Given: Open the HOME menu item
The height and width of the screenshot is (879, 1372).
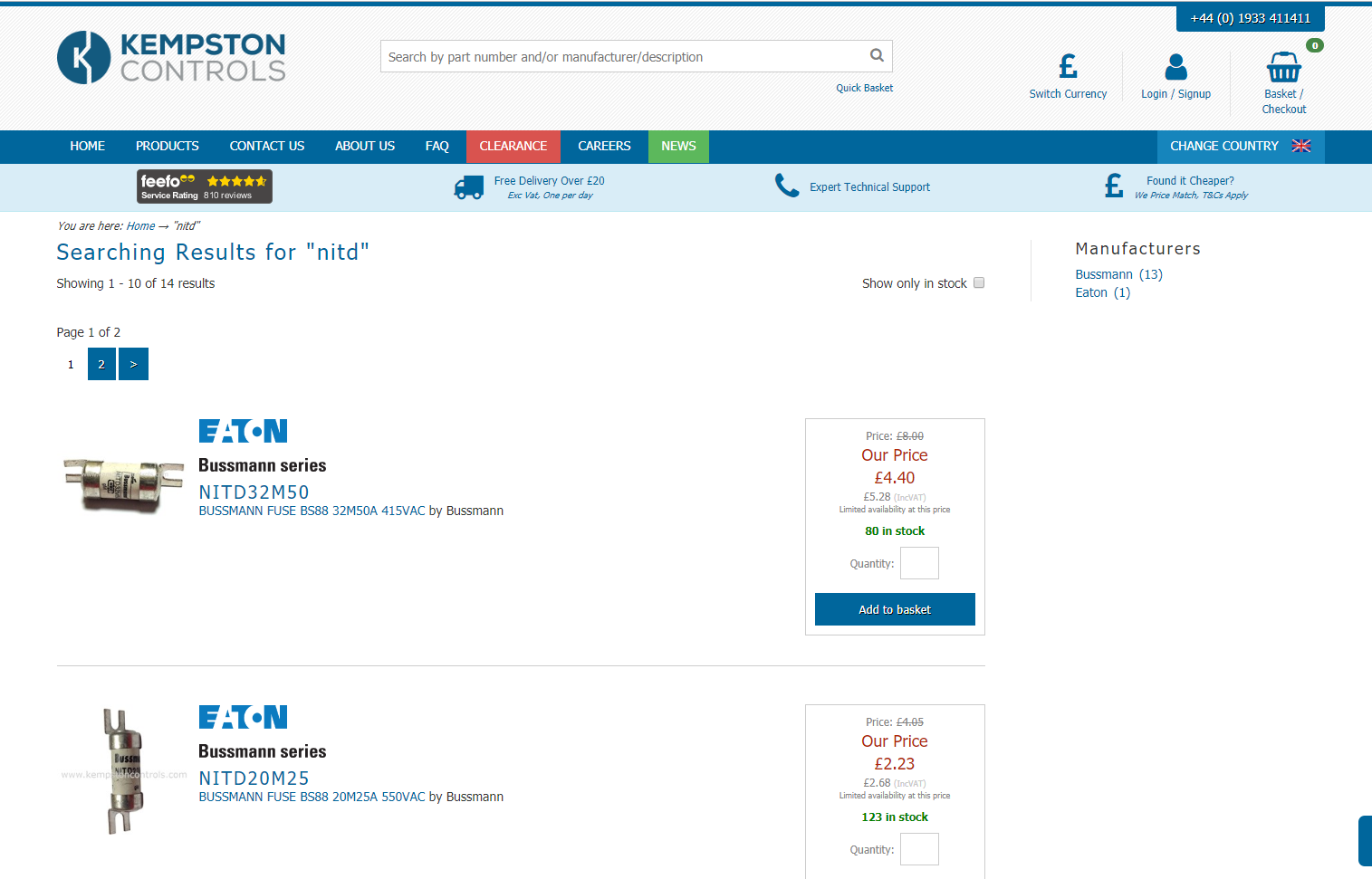Looking at the screenshot, I should click(87, 146).
